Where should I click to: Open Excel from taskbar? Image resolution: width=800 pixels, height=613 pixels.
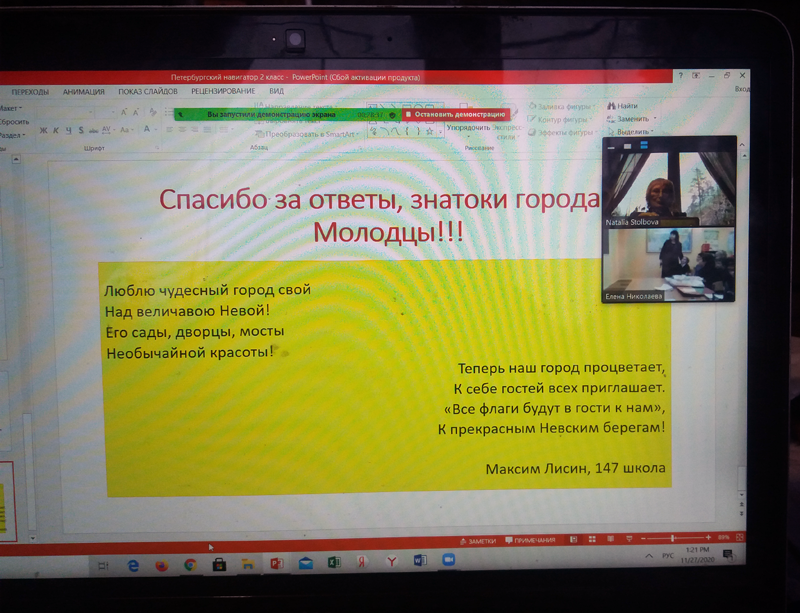334,562
